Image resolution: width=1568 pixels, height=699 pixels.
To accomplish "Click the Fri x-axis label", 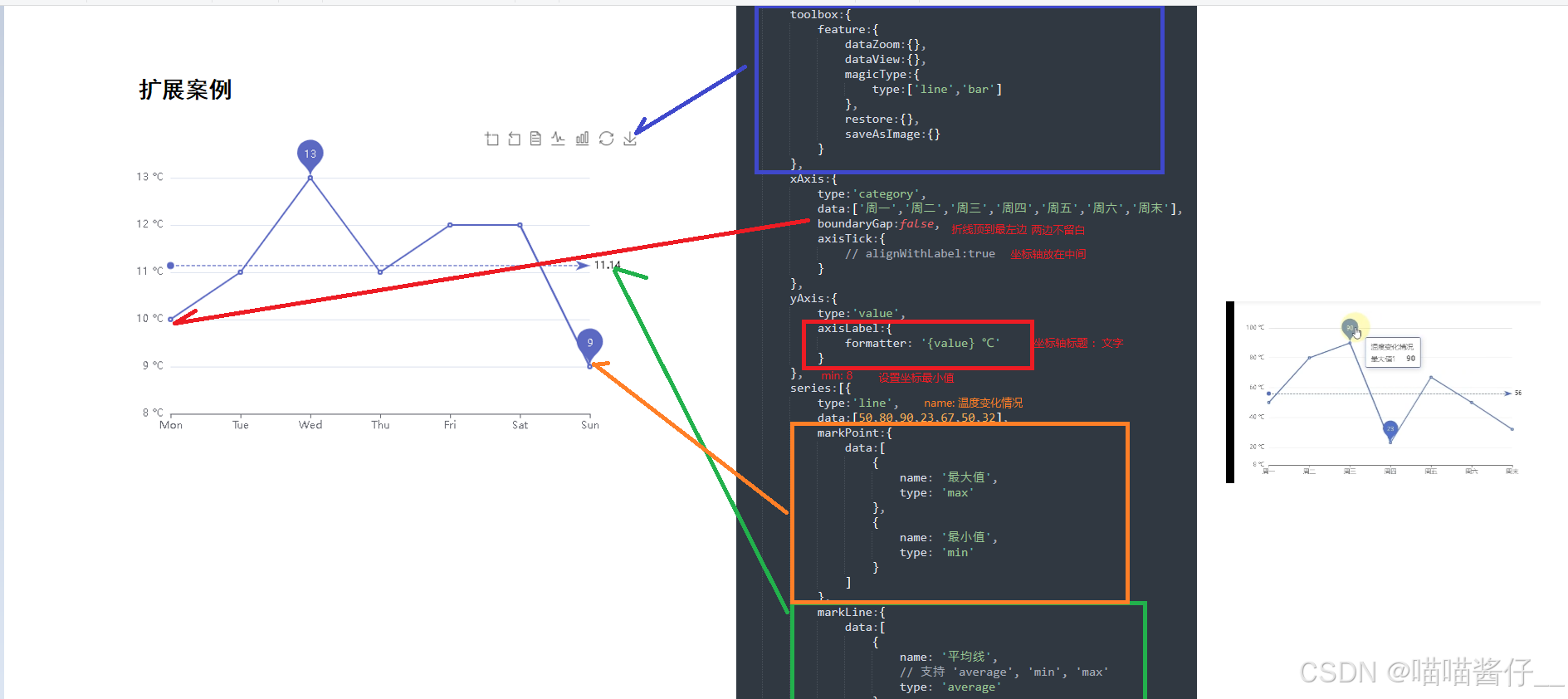I will 450,425.
